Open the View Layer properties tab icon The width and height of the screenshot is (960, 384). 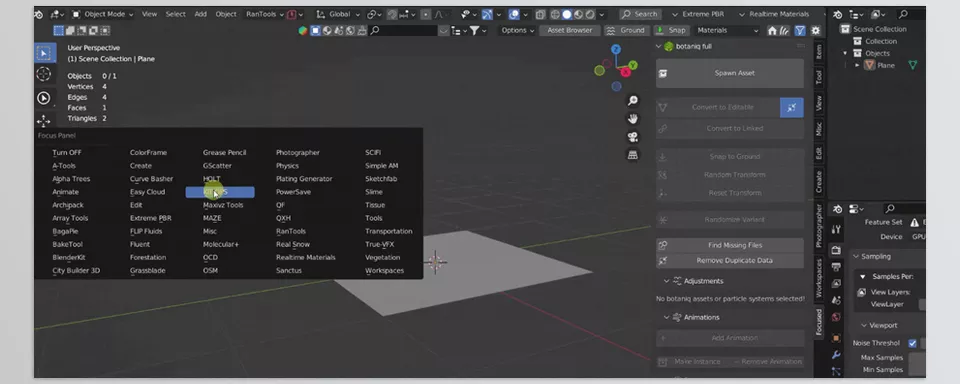coord(836,284)
